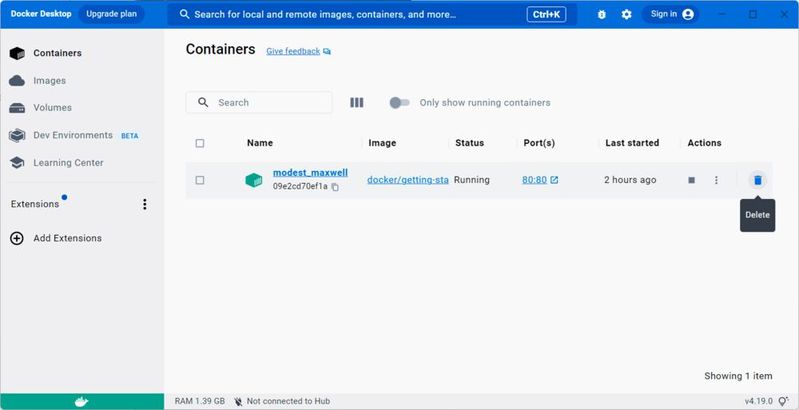Toggle Only show running containers

click(x=399, y=102)
